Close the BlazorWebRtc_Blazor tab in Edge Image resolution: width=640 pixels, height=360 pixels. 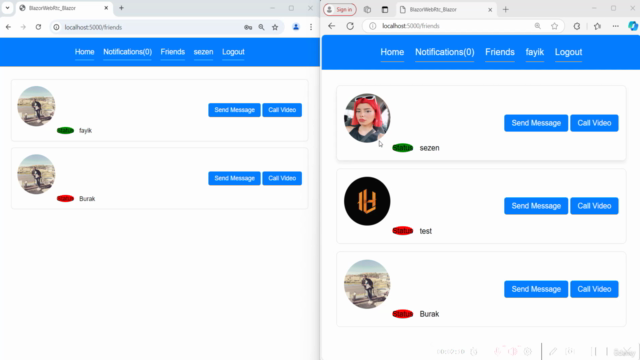(490, 9)
